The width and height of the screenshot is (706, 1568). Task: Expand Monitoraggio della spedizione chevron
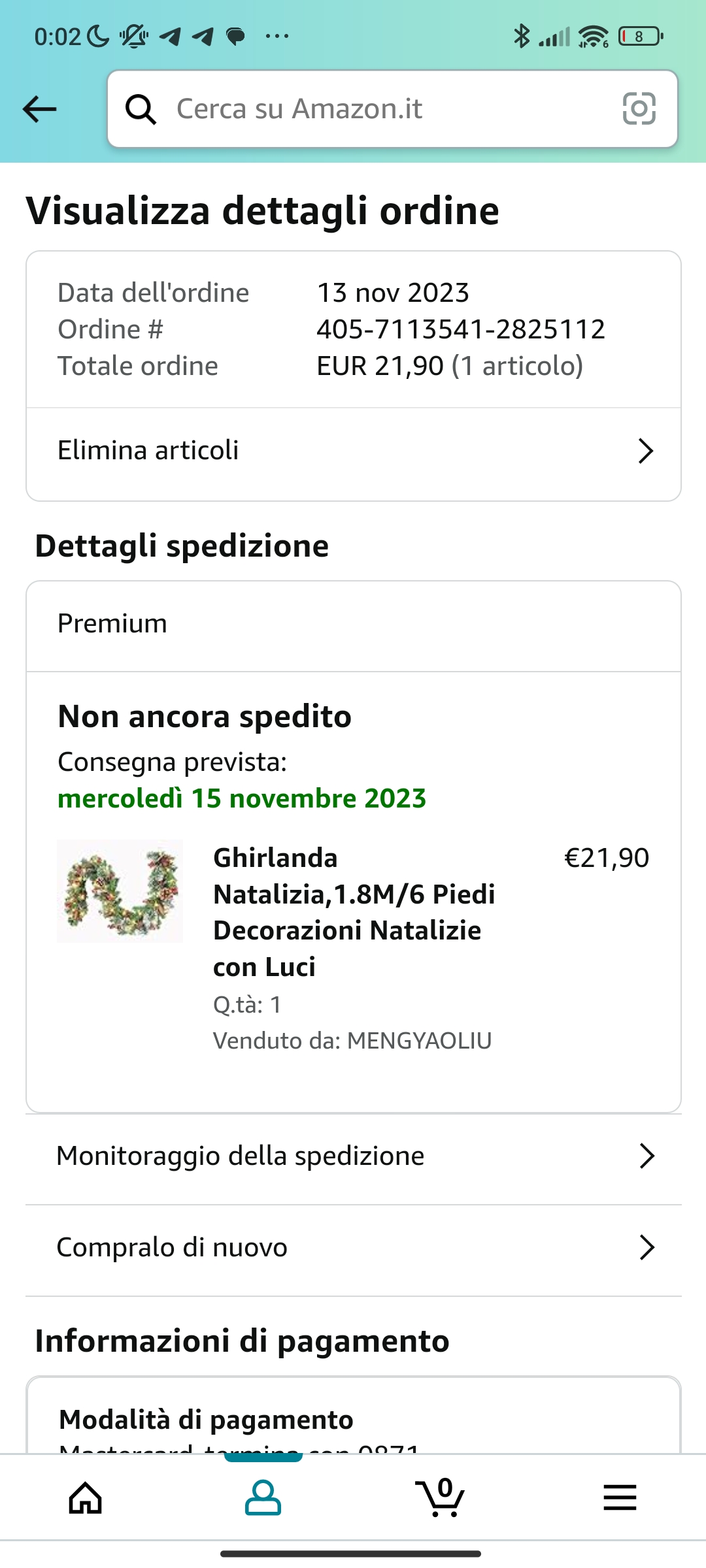point(647,1156)
